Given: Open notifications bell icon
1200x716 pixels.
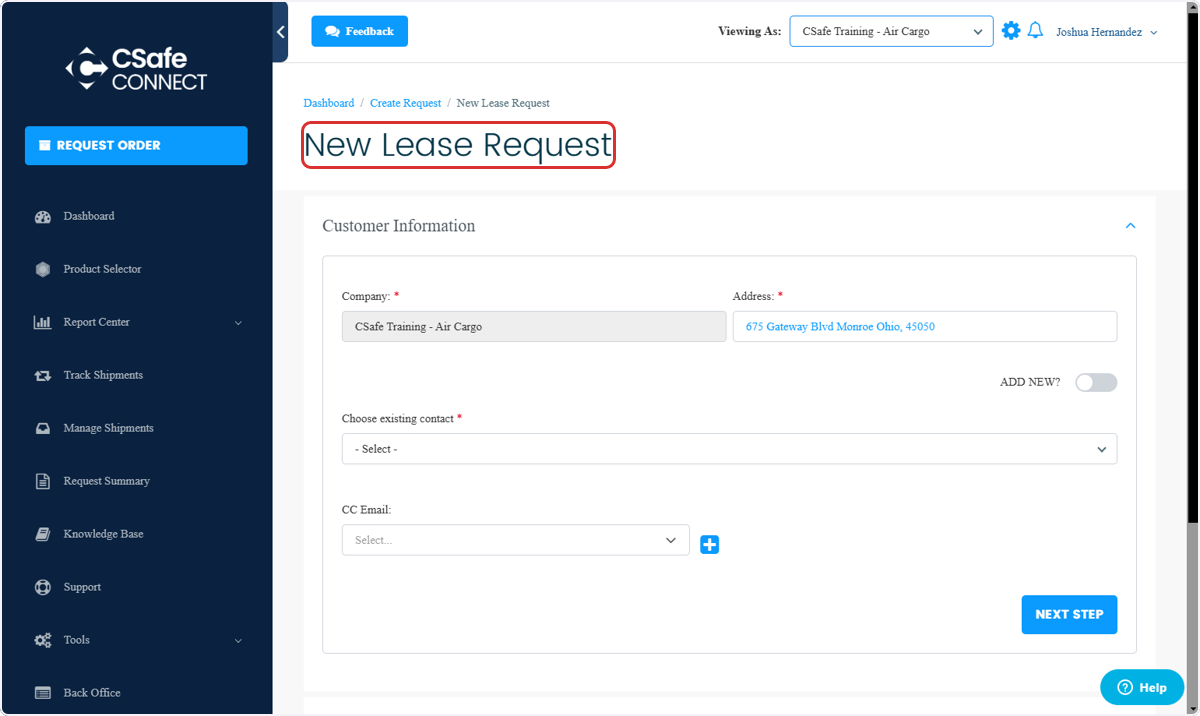Looking at the screenshot, I should tap(1036, 31).
